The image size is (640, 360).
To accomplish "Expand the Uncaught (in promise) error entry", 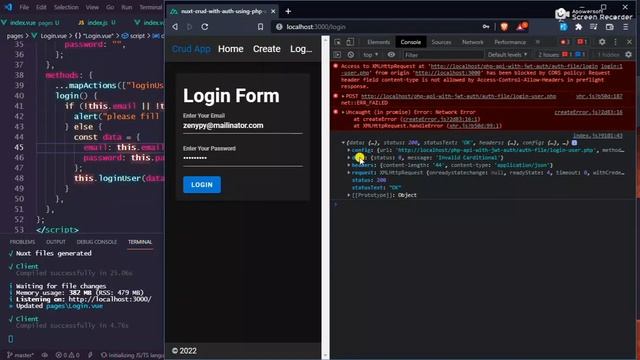I will (343, 112).
